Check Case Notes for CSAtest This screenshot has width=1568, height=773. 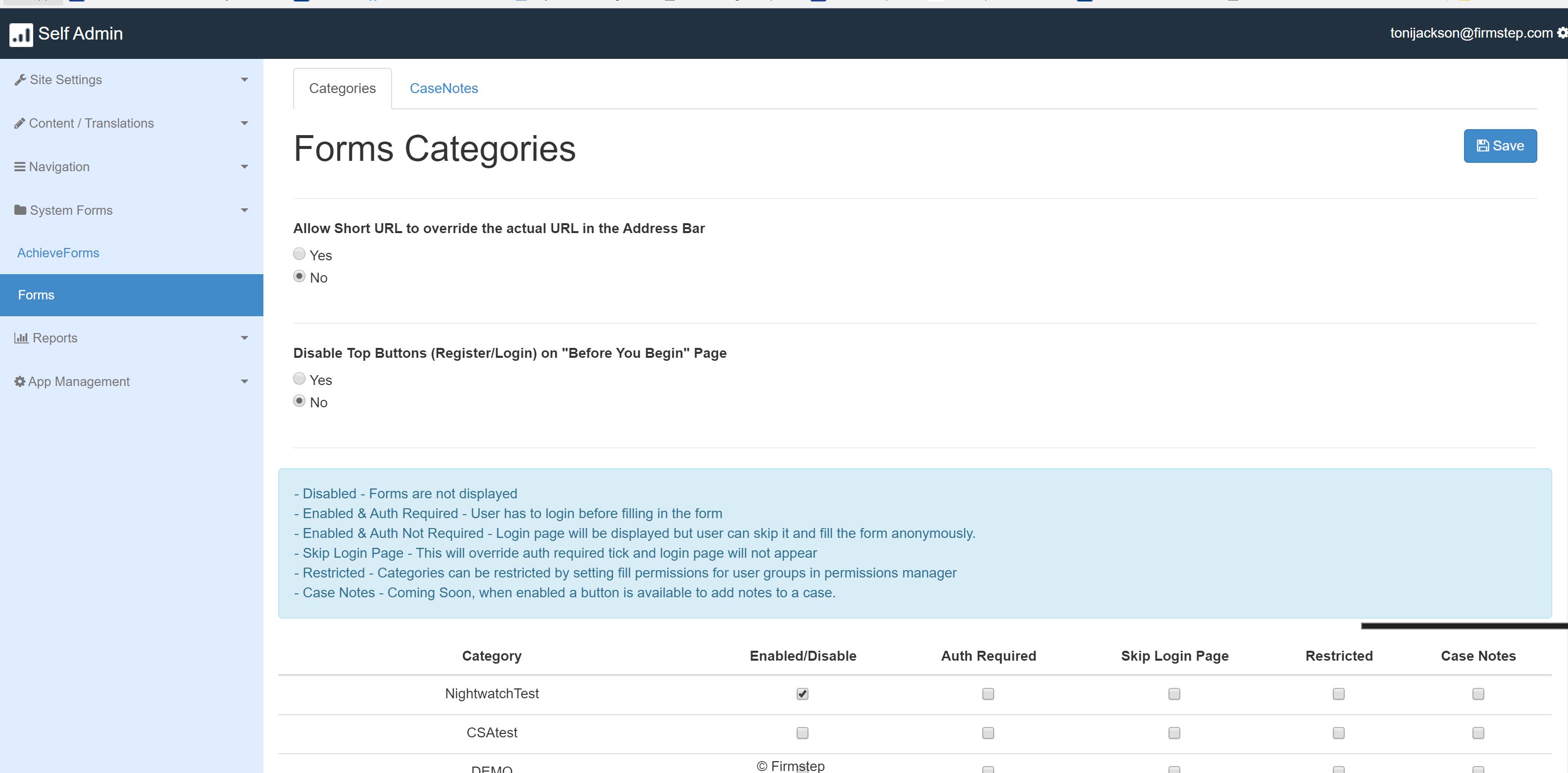pyautogui.click(x=1478, y=733)
